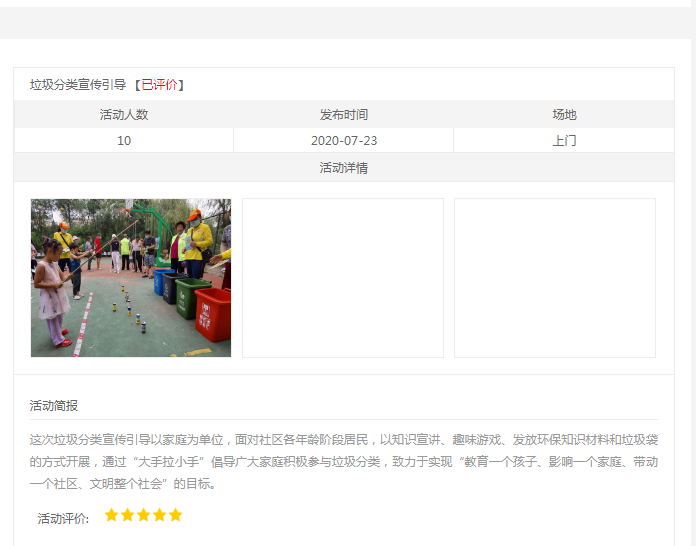Click the fifth rating star

pyautogui.click(x=176, y=515)
